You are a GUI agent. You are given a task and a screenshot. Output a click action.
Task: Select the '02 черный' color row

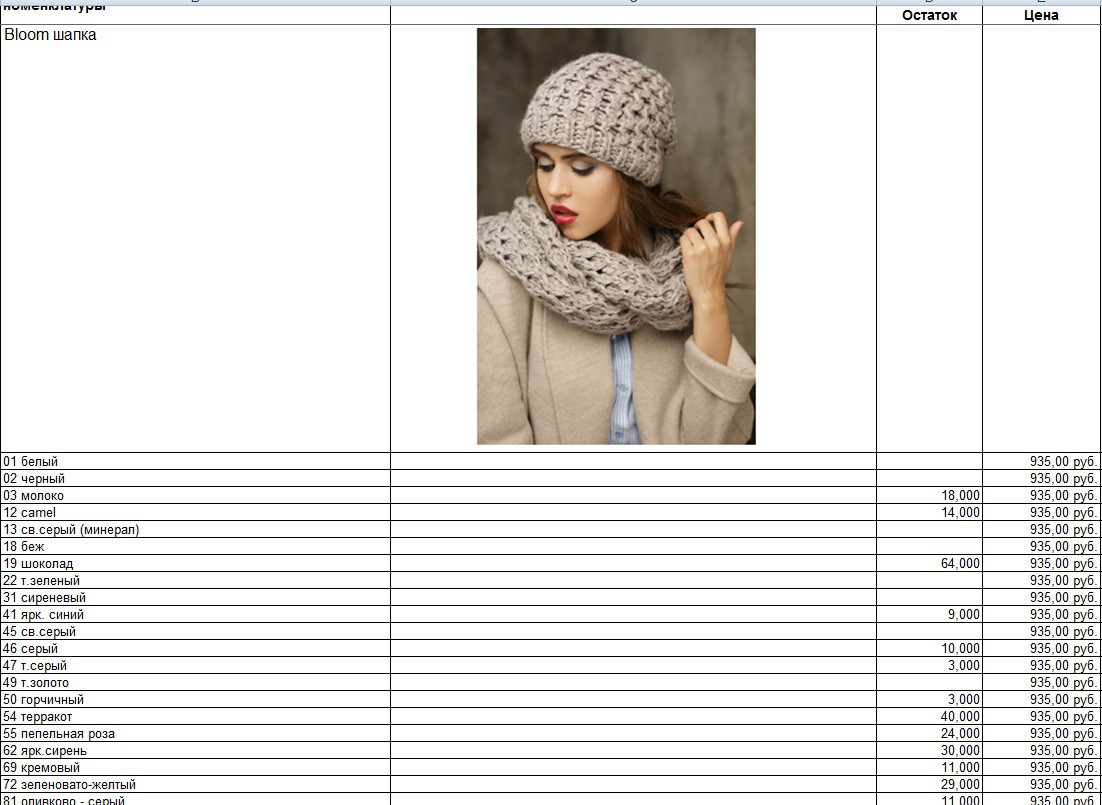click(34, 479)
